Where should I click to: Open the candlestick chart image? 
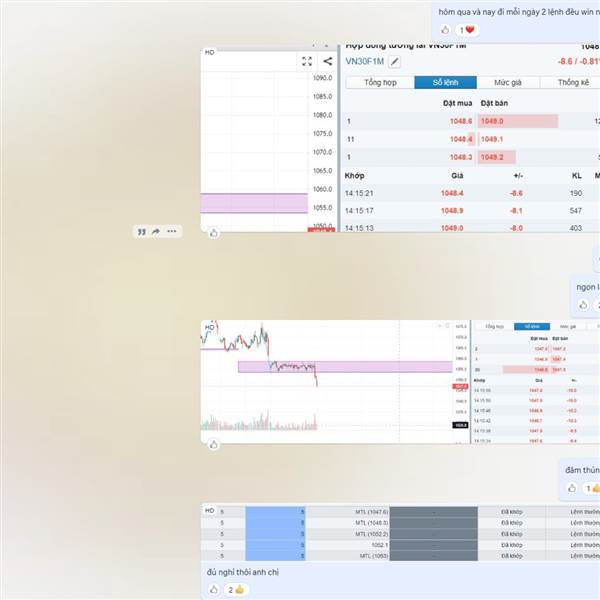point(400,382)
